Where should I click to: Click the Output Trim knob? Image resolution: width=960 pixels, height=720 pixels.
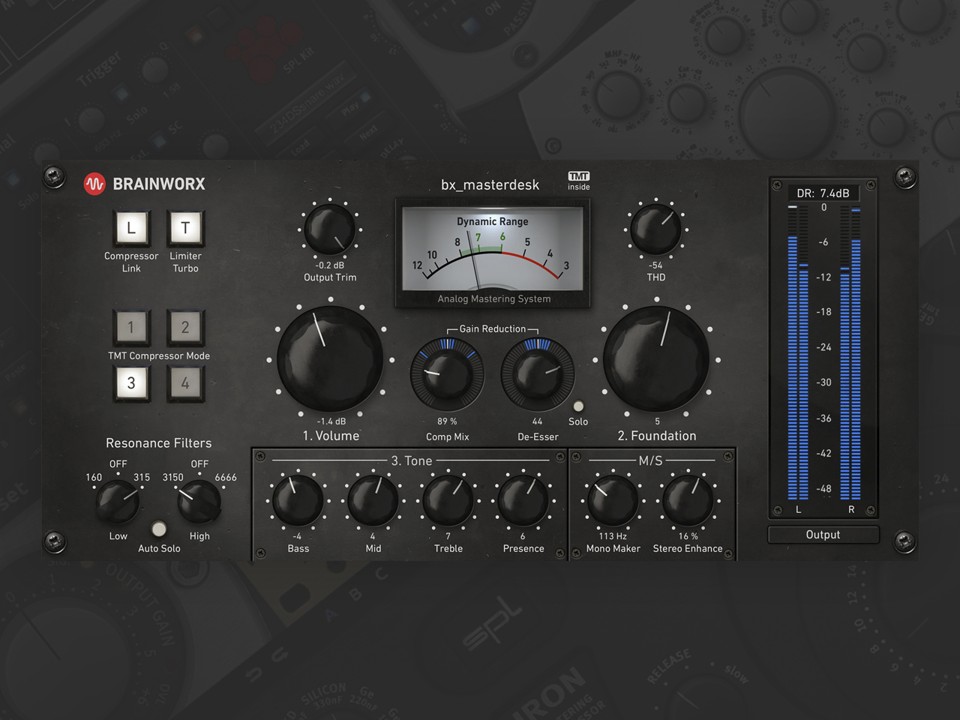[x=330, y=230]
